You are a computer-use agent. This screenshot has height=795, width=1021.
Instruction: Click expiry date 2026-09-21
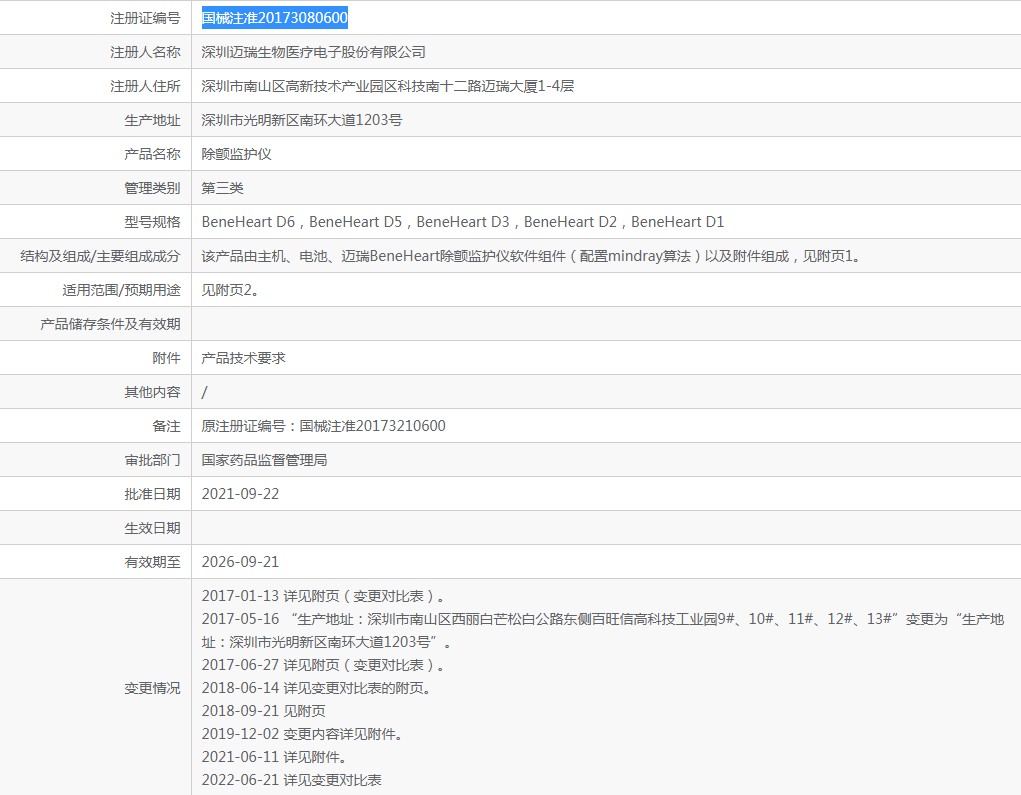(240, 562)
